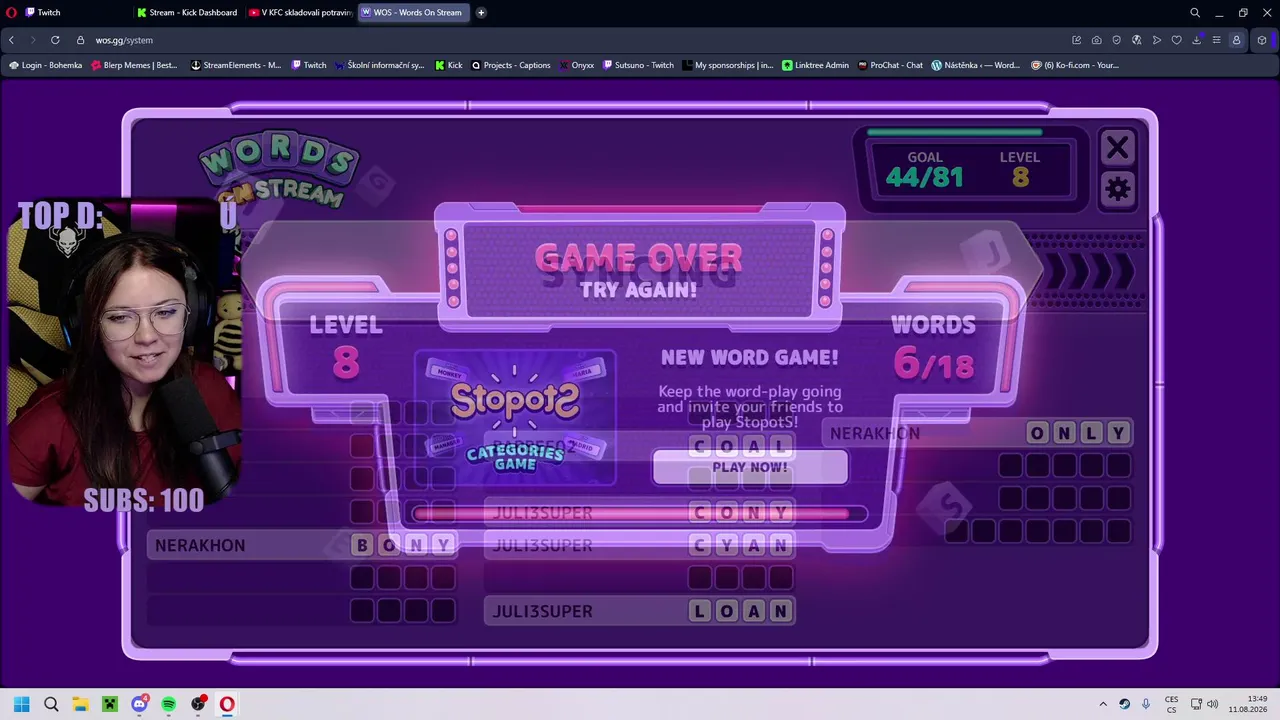
Task: Open the page translate icon
Action: pyautogui.click(x=1136, y=40)
